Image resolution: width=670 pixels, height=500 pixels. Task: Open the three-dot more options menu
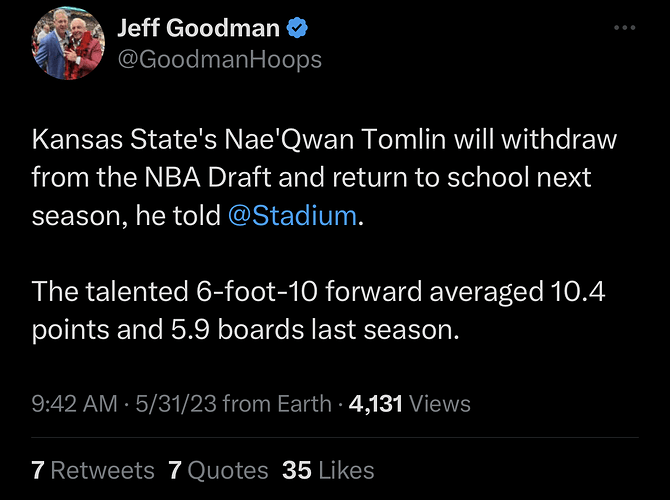click(624, 28)
